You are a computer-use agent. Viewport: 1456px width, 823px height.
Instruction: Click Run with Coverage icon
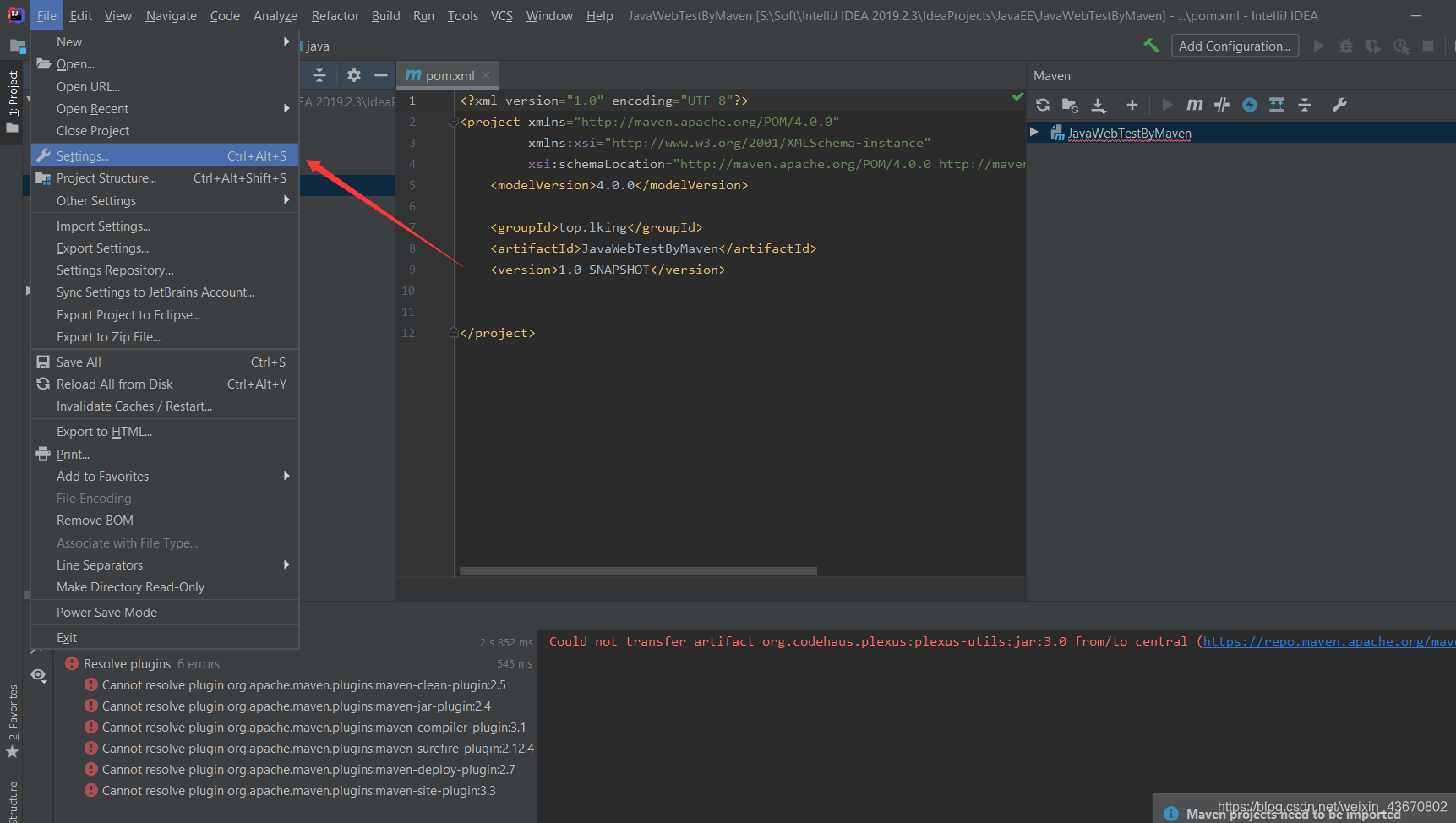(1373, 46)
